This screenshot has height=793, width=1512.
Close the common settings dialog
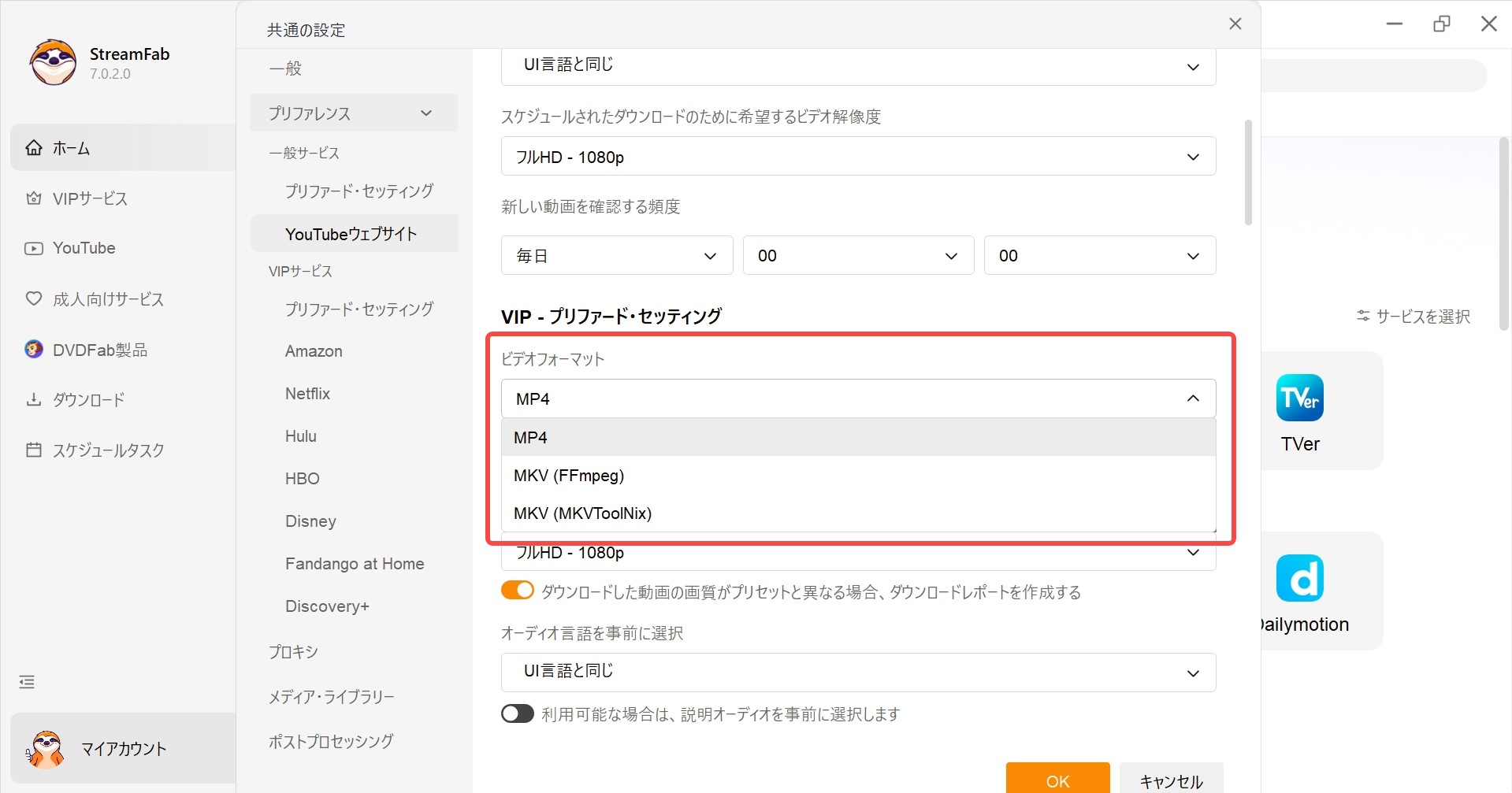tap(1235, 24)
